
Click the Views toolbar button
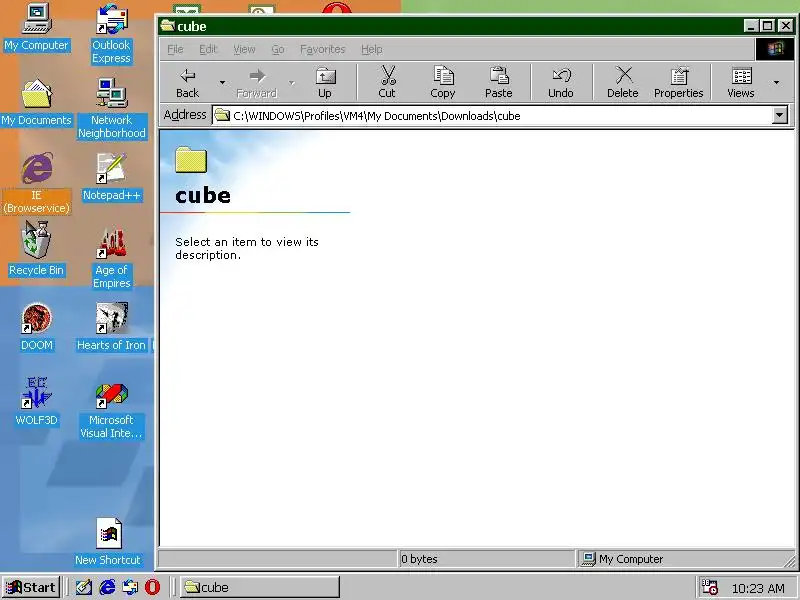pos(740,82)
